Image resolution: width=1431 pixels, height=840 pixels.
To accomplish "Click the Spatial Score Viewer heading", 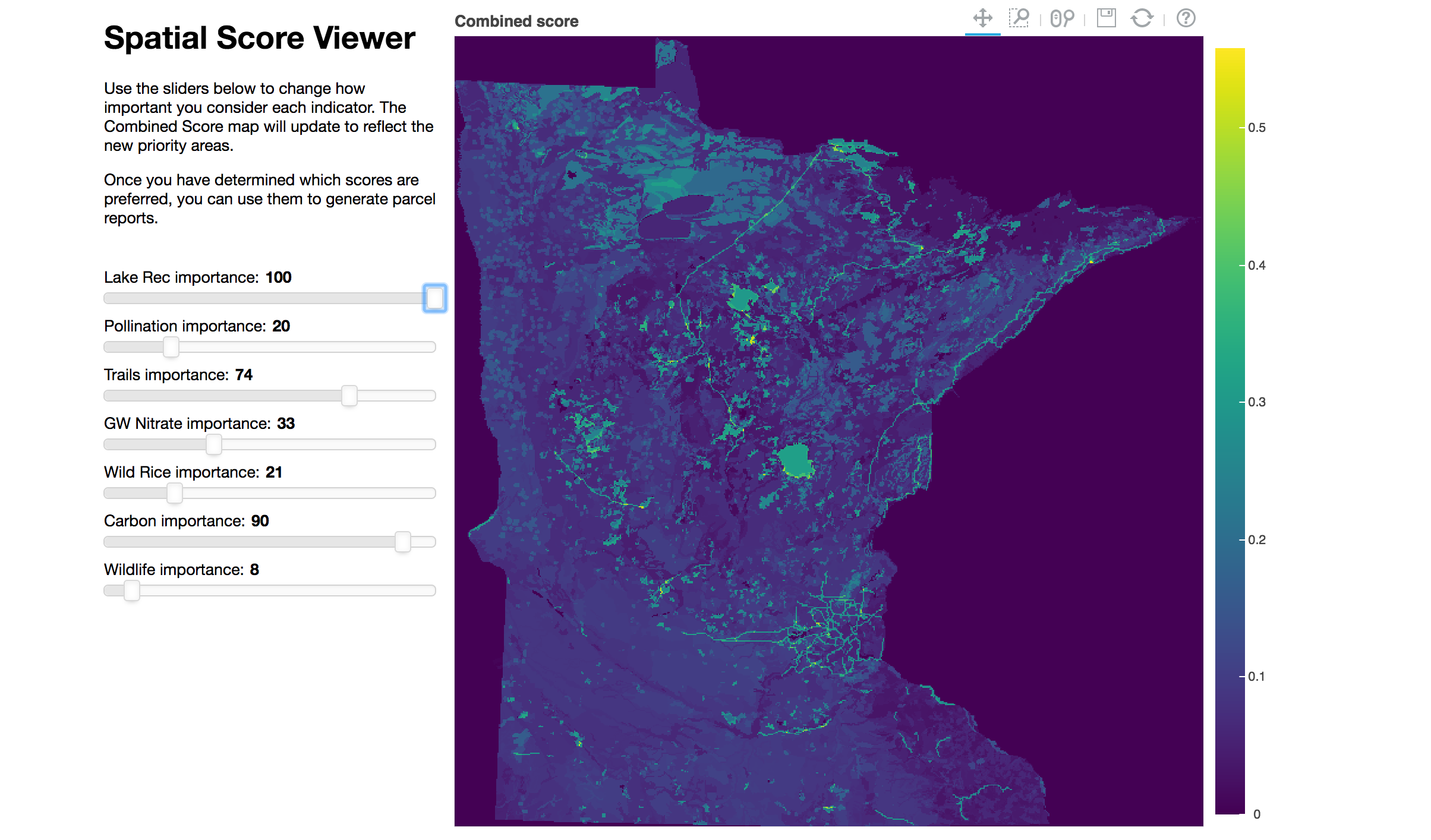I will [x=259, y=38].
